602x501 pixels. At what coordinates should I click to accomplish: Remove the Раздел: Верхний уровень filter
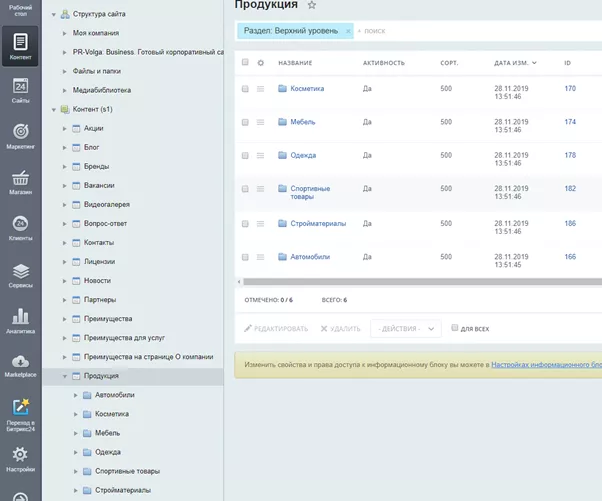point(348,31)
